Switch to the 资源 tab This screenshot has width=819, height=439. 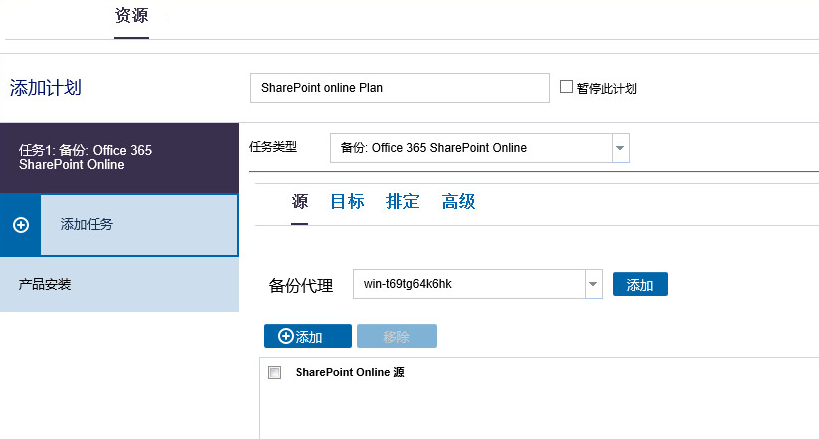point(131,17)
